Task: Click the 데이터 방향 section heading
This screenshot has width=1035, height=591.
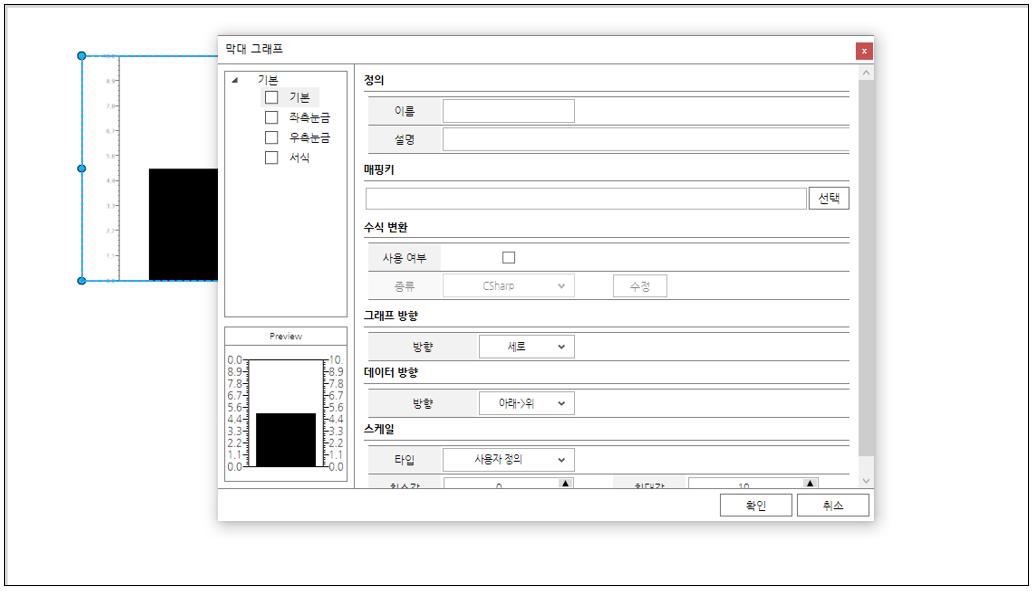Action: click(391, 372)
